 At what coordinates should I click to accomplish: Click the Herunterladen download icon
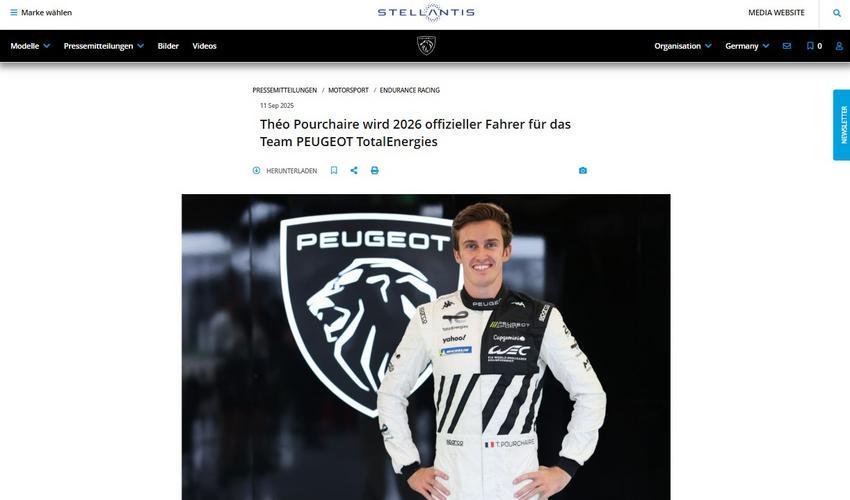pos(256,170)
